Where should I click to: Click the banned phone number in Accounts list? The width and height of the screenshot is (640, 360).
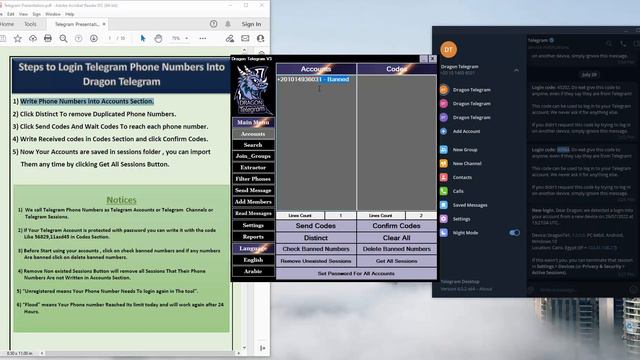click(313, 79)
